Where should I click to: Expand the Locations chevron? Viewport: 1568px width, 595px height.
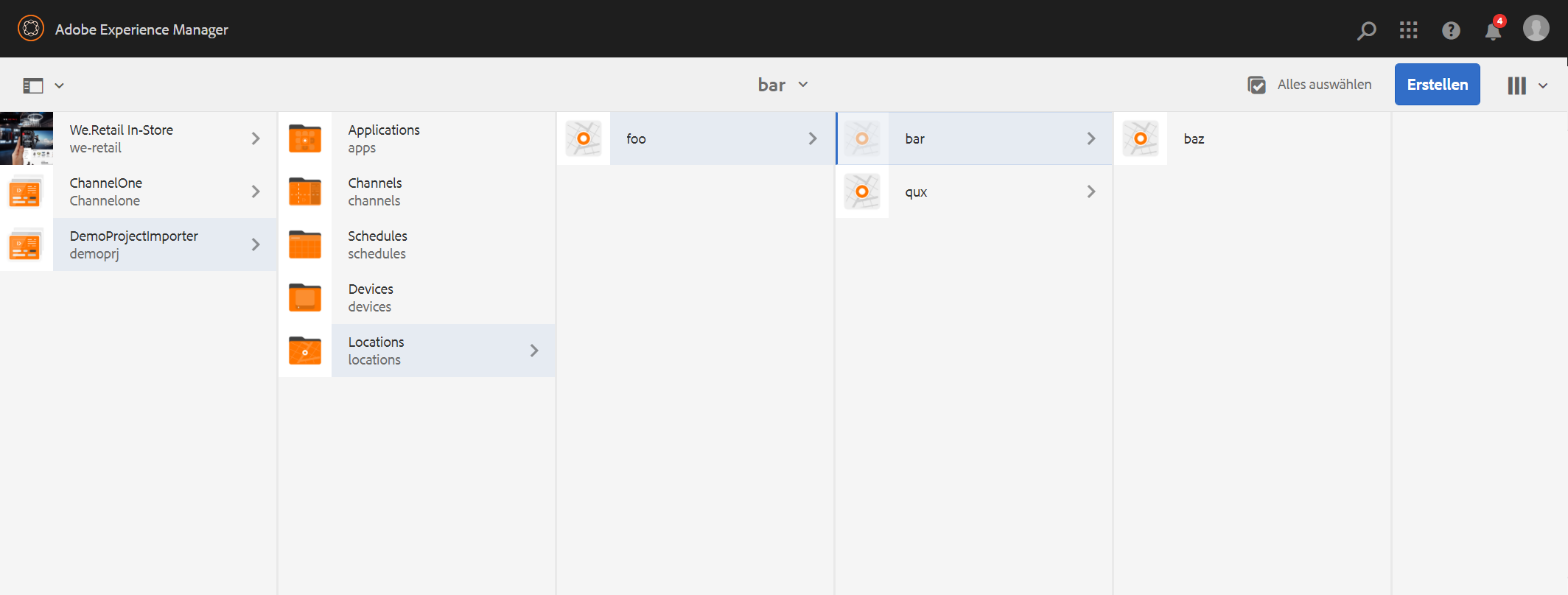pos(534,351)
